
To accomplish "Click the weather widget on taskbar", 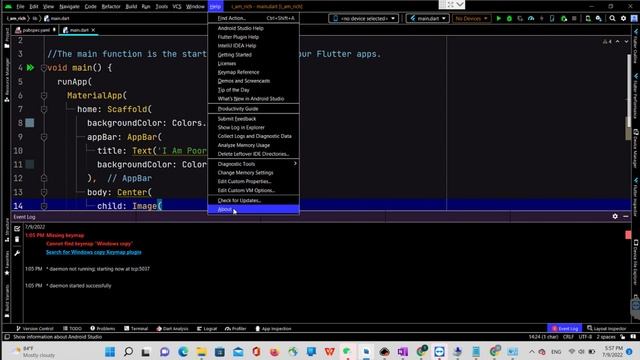I will [33, 352].
